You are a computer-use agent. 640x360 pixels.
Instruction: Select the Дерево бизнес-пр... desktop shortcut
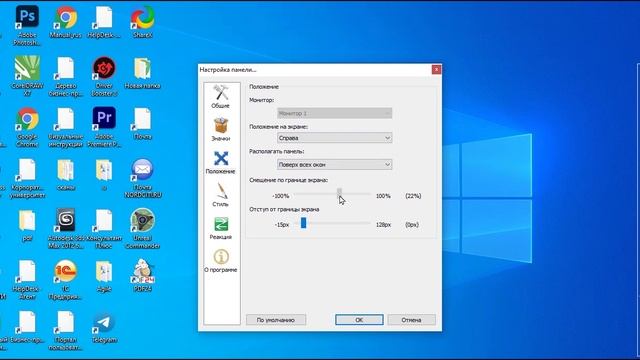point(66,76)
